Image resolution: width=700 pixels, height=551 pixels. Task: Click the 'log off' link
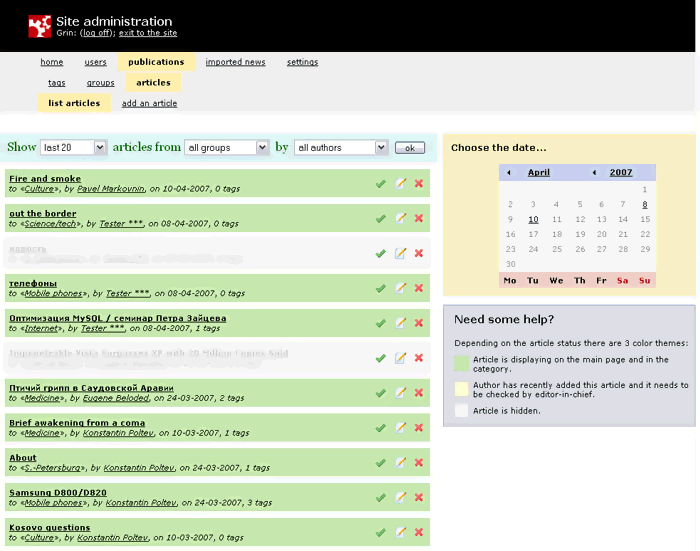97,33
